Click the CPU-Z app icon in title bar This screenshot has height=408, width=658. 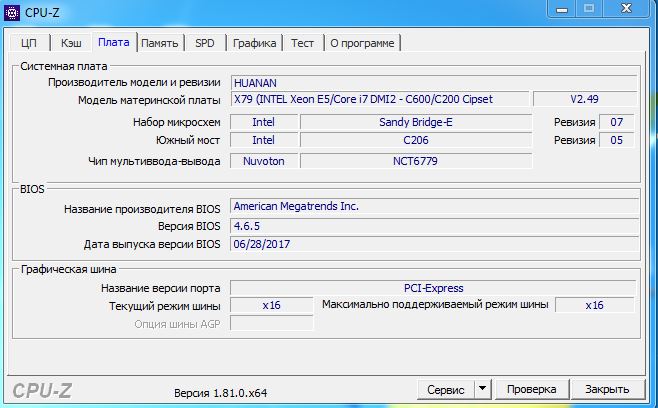click(x=11, y=13)
